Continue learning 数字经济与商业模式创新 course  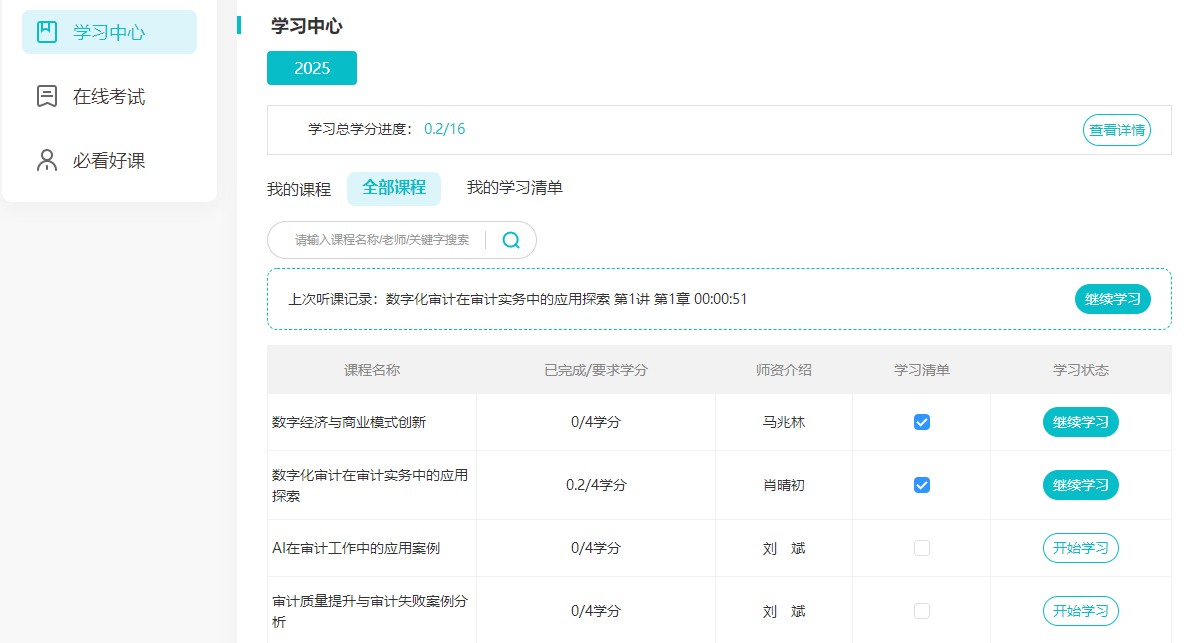[x=1080, y=422]
